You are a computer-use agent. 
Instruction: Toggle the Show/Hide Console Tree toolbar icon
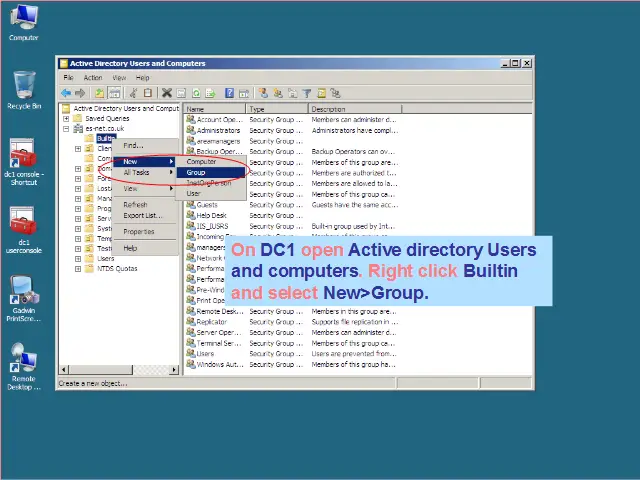114,93
